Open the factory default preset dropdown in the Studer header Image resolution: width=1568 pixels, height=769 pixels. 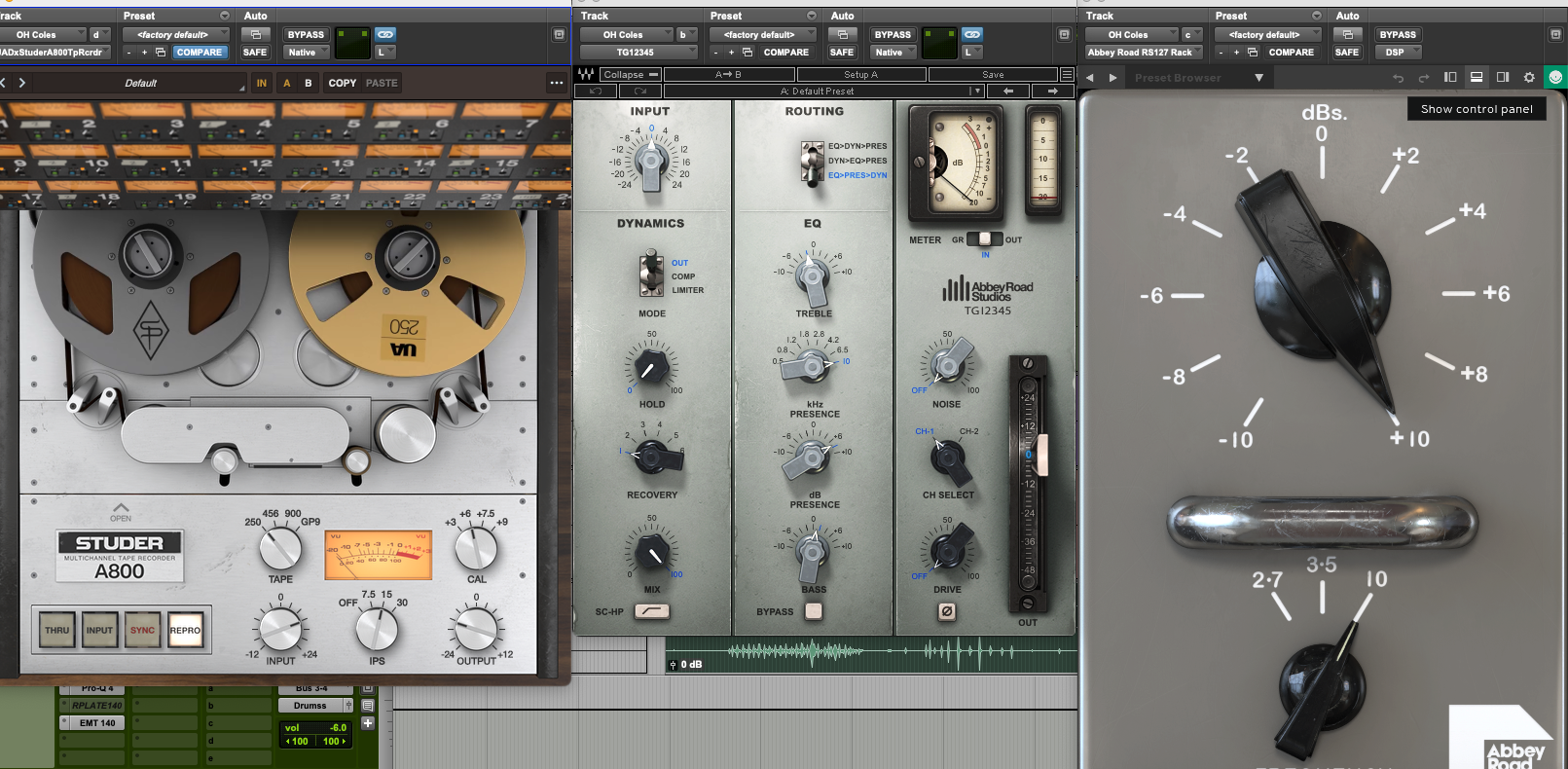pos(176,34)
